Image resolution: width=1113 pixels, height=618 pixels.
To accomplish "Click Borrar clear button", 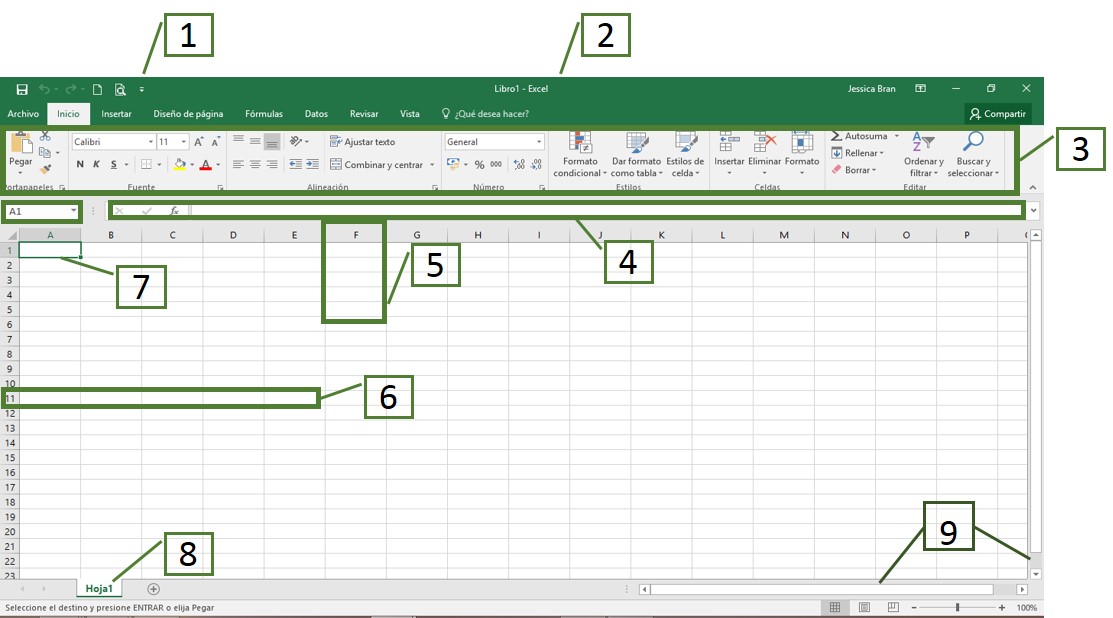I will [854, 170].
